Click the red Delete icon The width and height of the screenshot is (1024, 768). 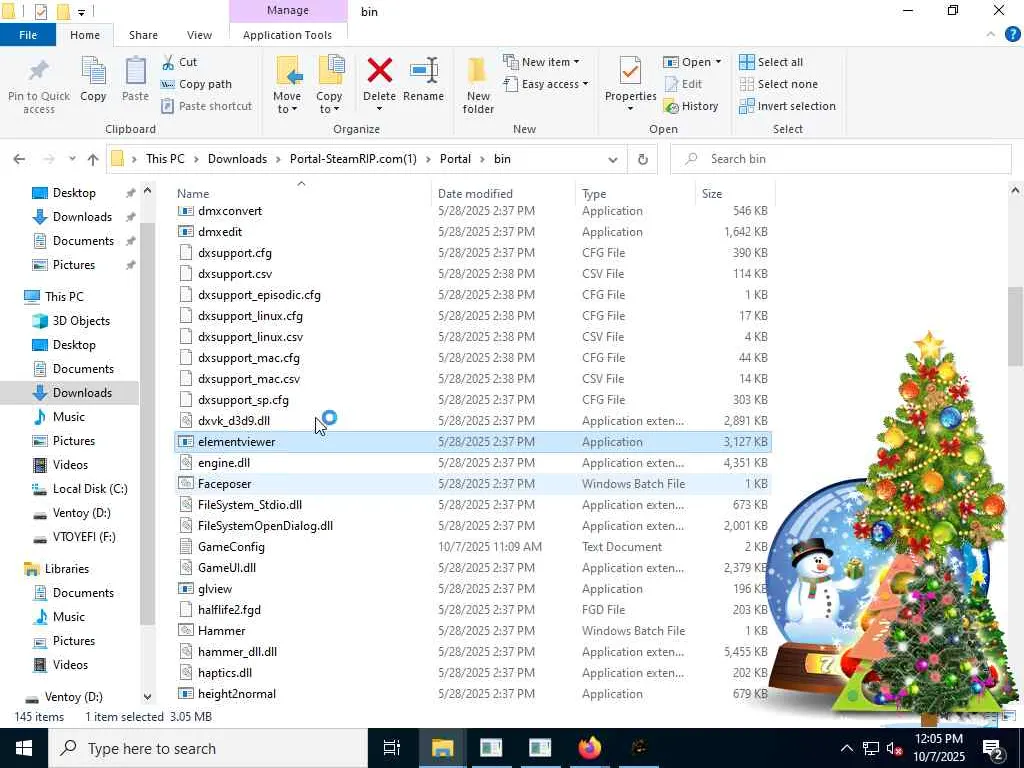[x=379, y=71]
